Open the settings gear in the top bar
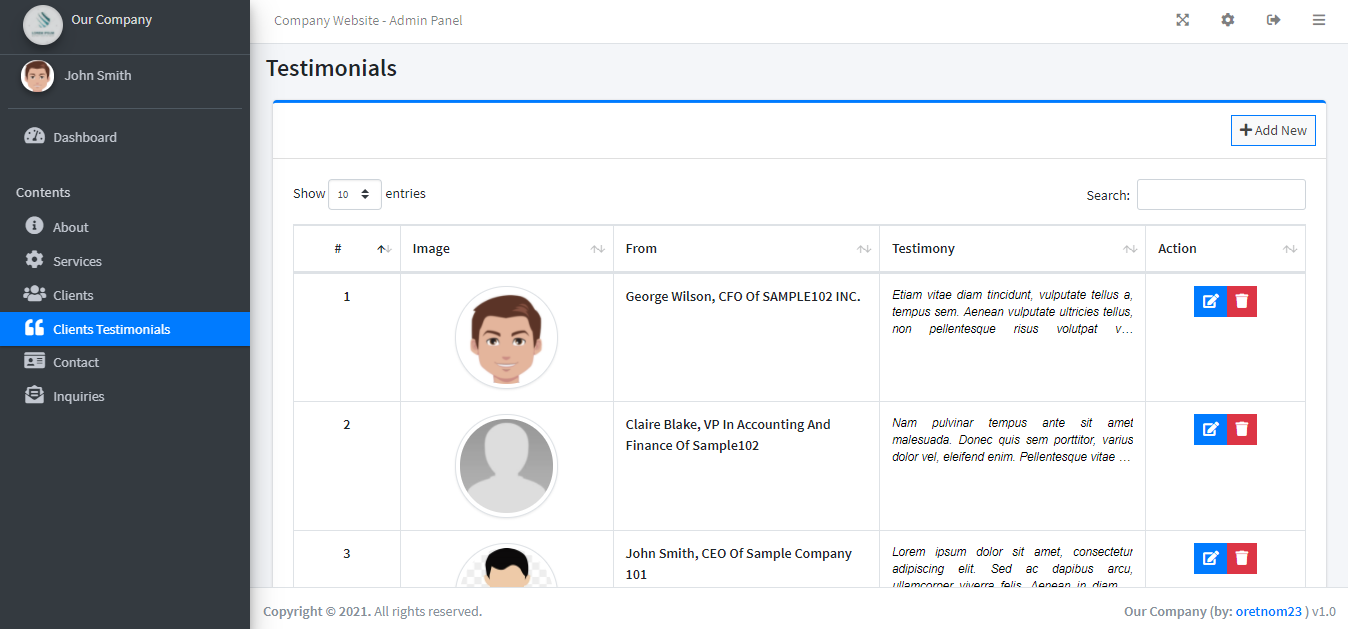This screenshot has height=629, width=1348. click(x=1228, y=19)
